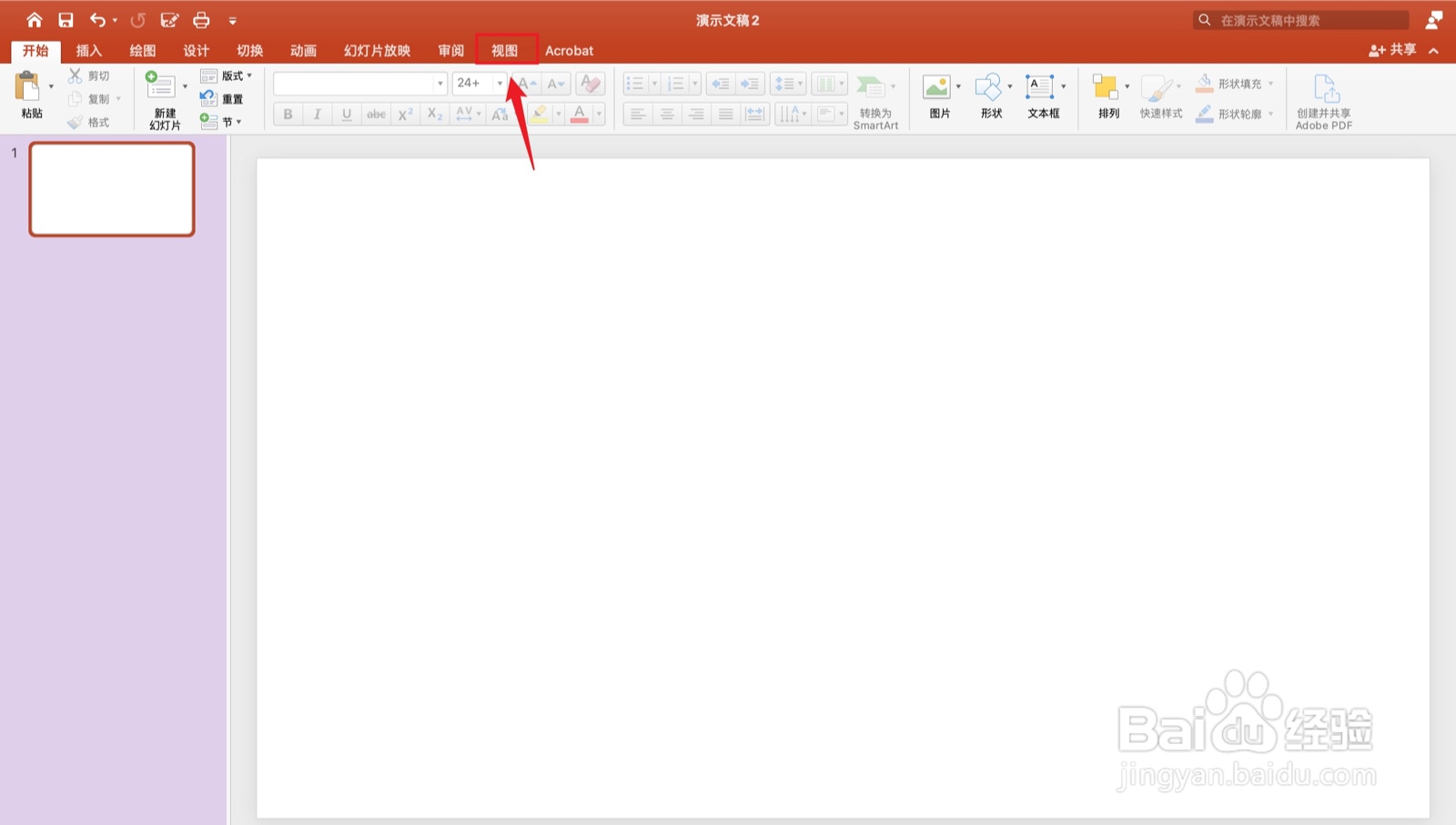Apply the Format painter brush
Screen dimensions: 1456x825
click(76, 122)
